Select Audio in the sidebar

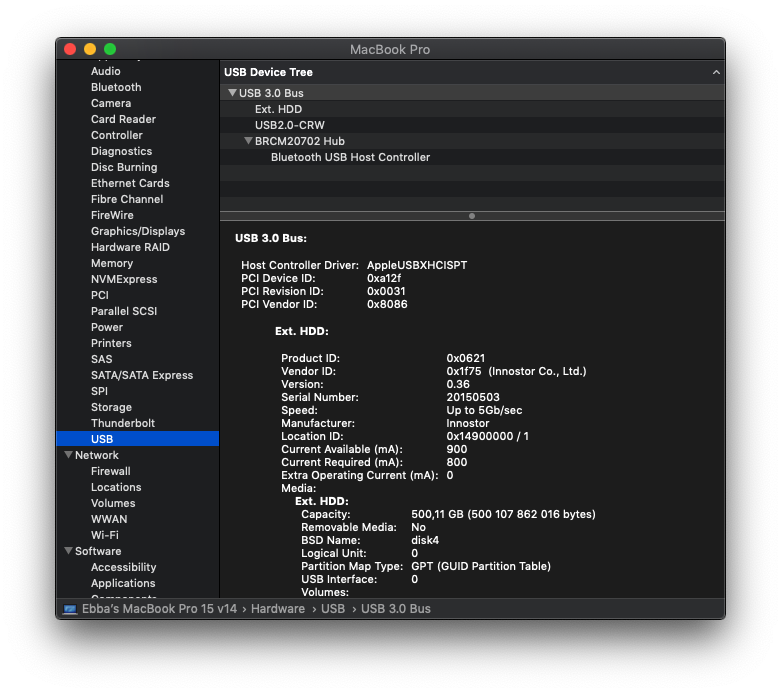coord(106,71)
